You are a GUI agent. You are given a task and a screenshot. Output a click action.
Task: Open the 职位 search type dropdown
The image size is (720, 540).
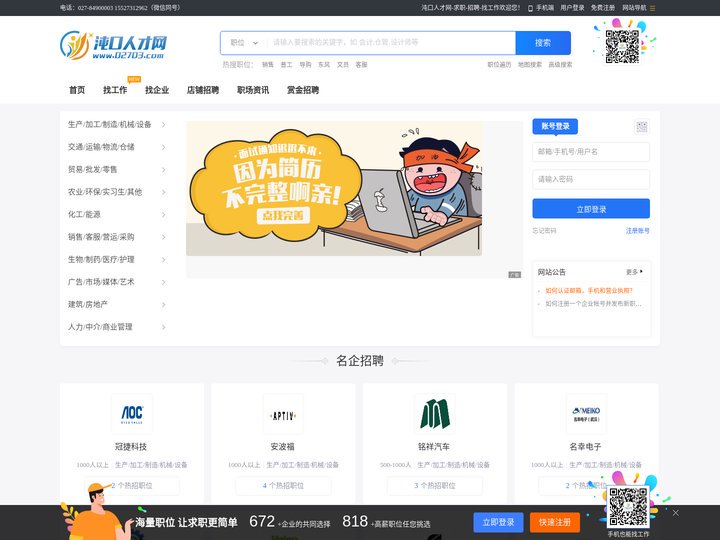(244, 43)
